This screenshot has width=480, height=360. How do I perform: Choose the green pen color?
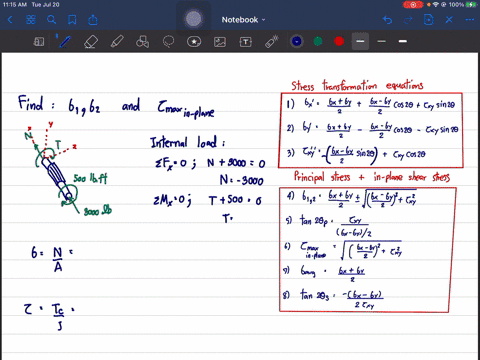point(318,41)
